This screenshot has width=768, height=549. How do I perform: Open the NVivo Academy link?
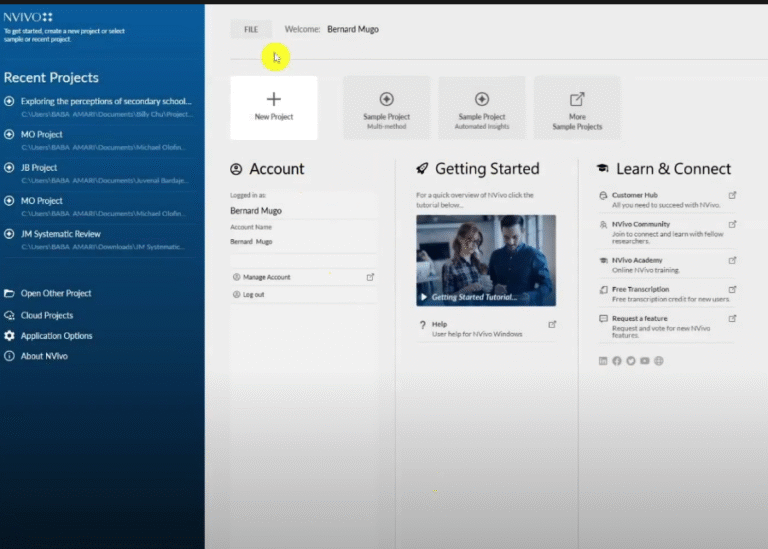637,260
